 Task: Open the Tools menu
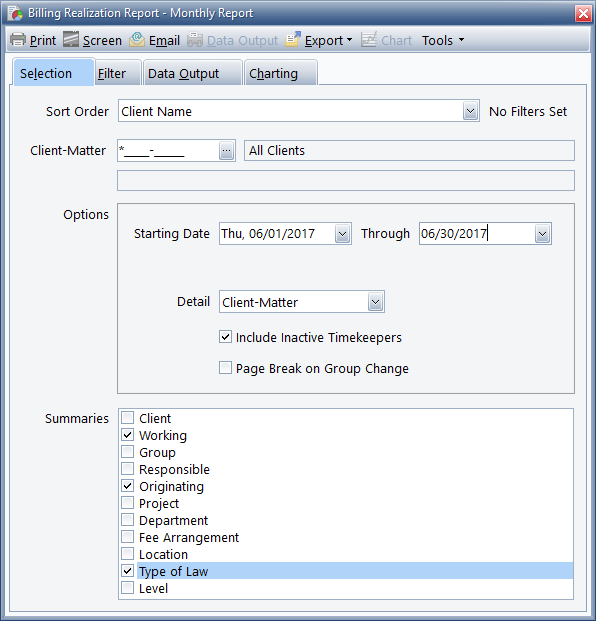[443, 40]
